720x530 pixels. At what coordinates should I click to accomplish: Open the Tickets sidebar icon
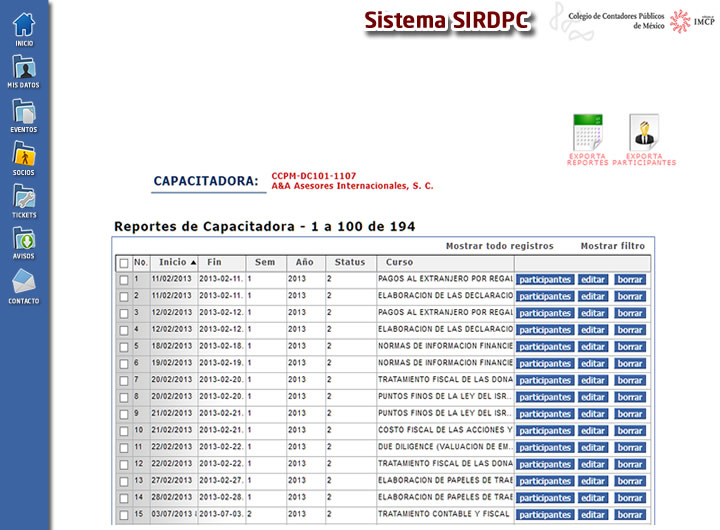(x=24, y=198)
